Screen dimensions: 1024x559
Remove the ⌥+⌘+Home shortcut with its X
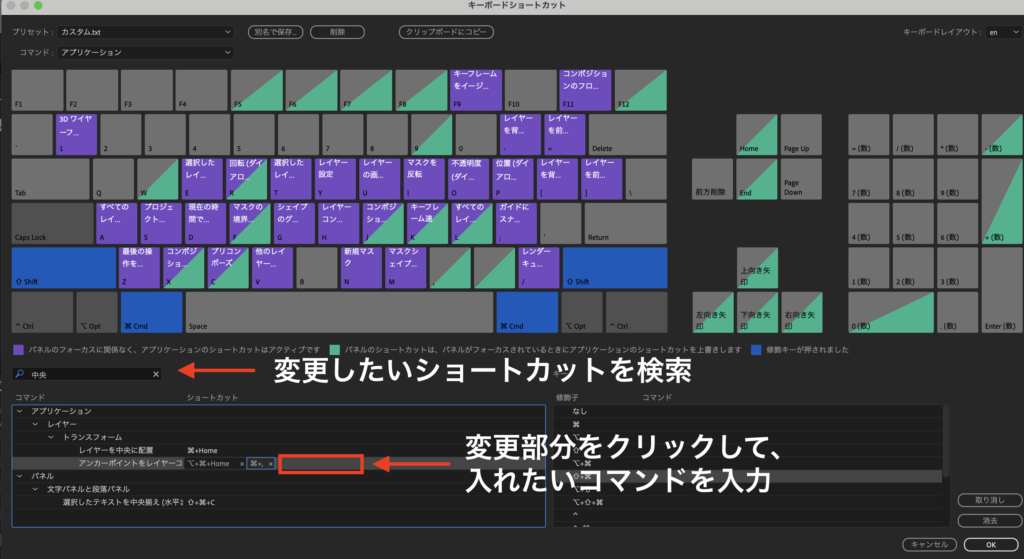pyautogui.click(x=242, y=464)
